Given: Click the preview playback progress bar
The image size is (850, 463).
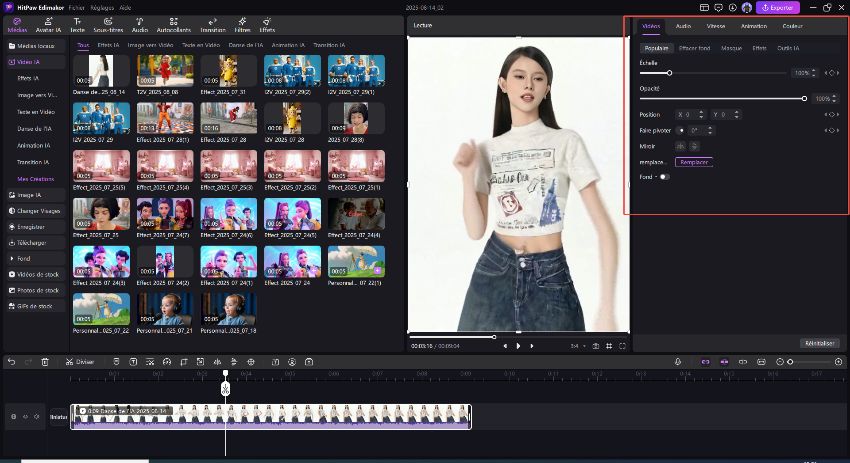Looking at the screenshot, I should coord(518,337).
